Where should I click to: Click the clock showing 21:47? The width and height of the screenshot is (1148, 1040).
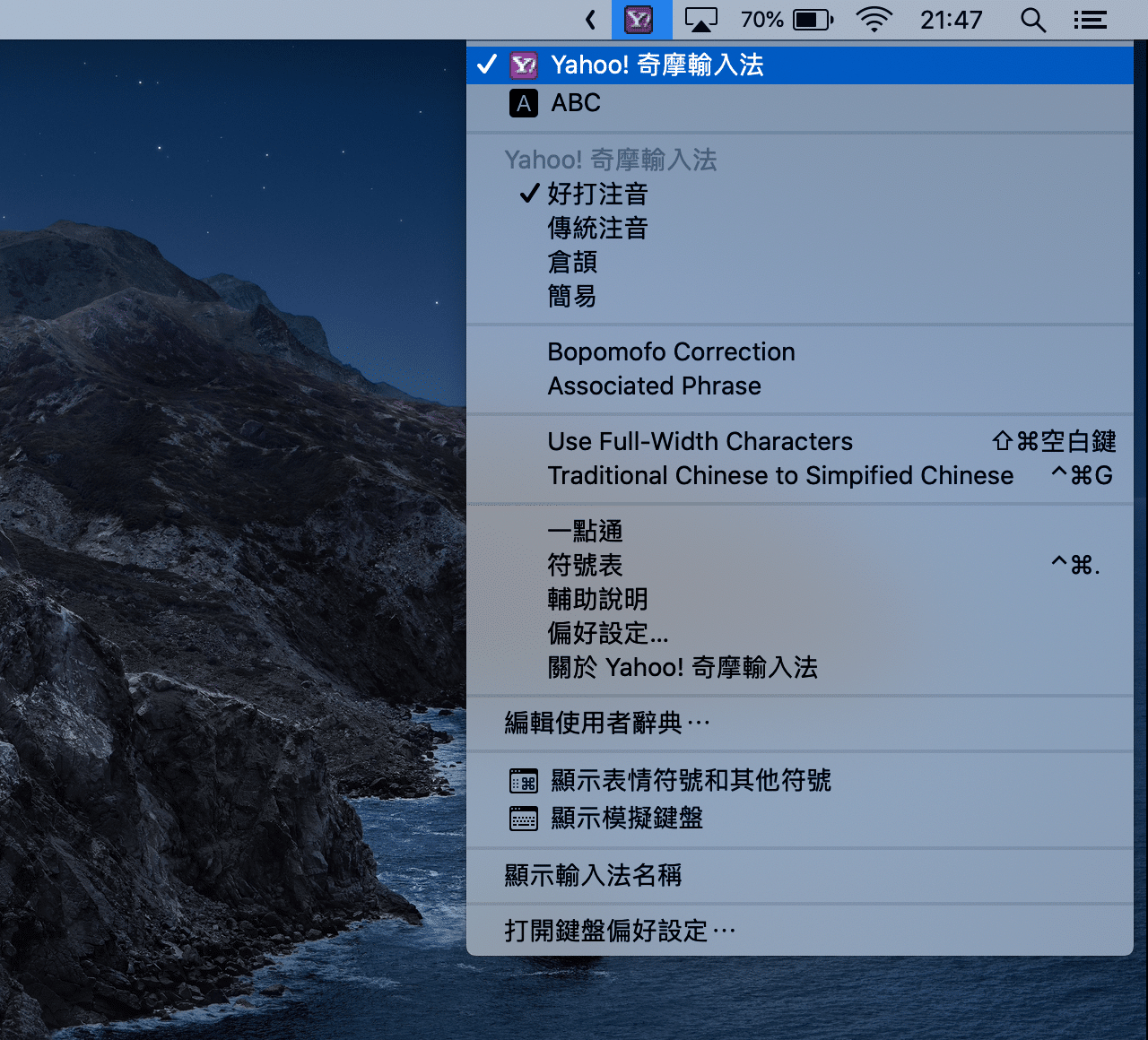coord(951,20)
